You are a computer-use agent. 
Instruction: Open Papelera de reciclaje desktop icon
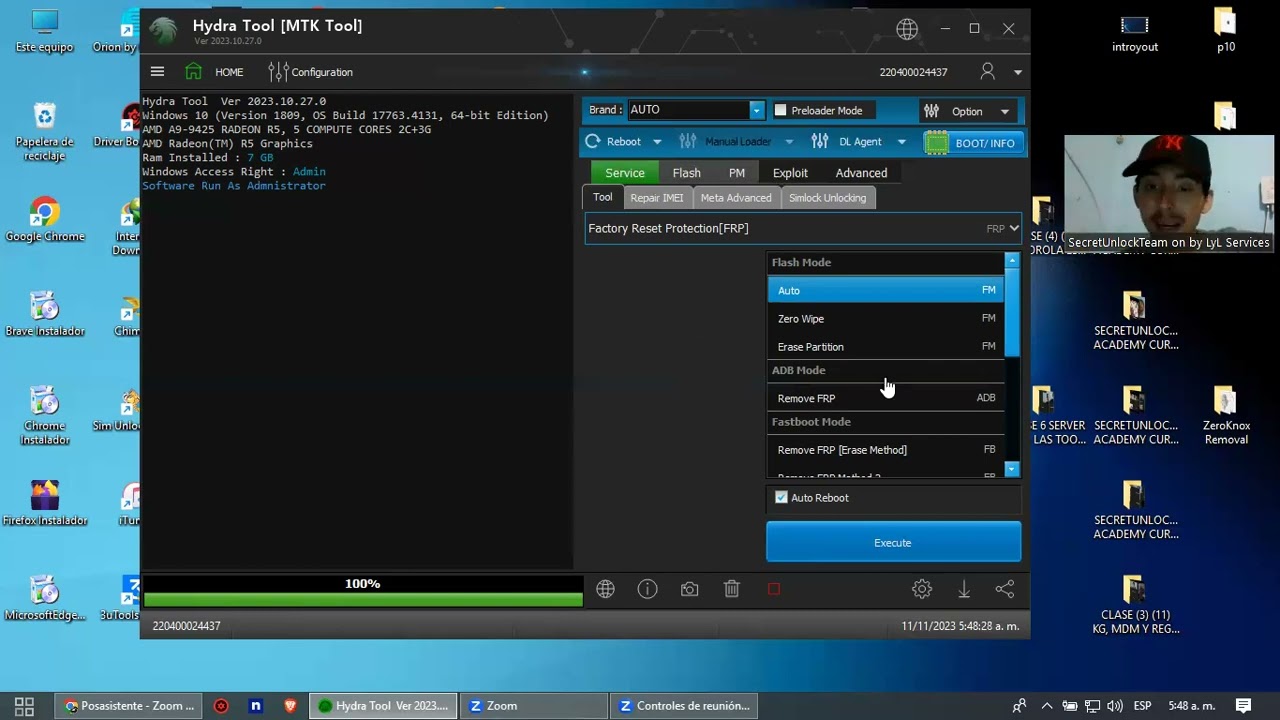click(x=45, y=132)
